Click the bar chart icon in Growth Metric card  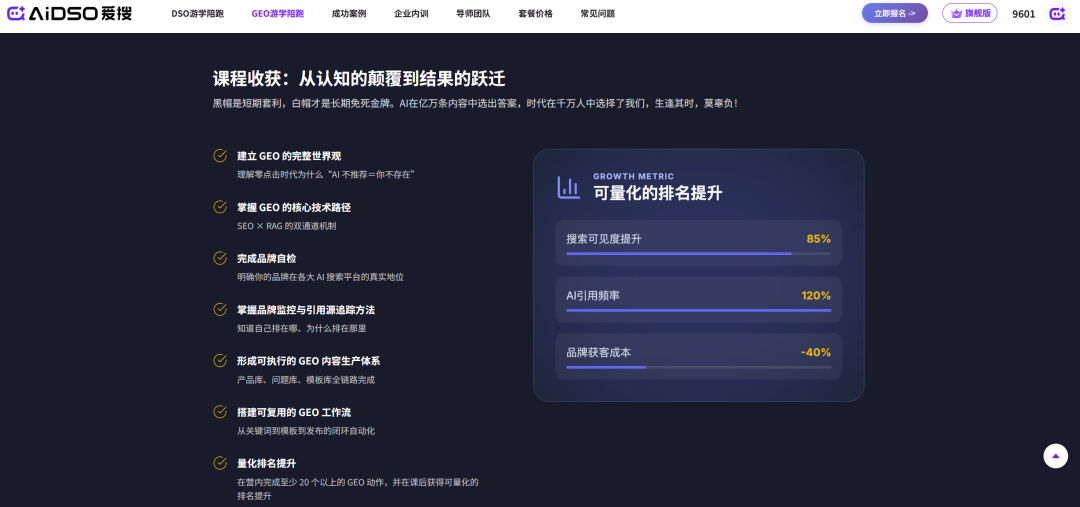coord(568,187)
